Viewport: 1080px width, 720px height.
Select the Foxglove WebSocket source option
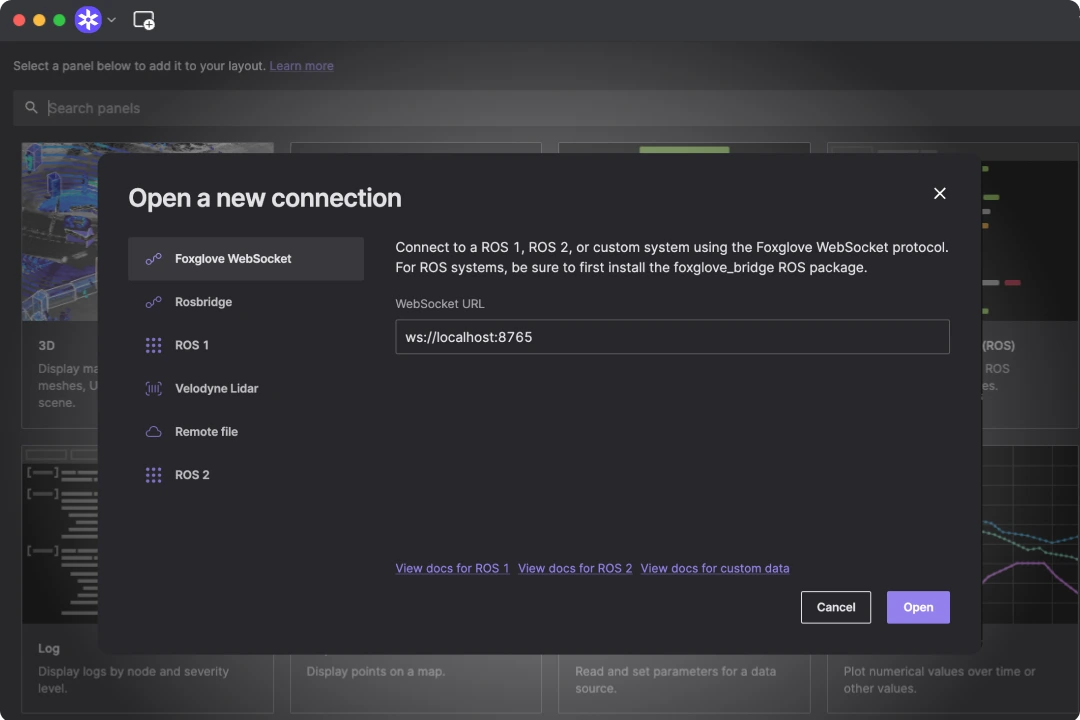[x=233, y=259]
